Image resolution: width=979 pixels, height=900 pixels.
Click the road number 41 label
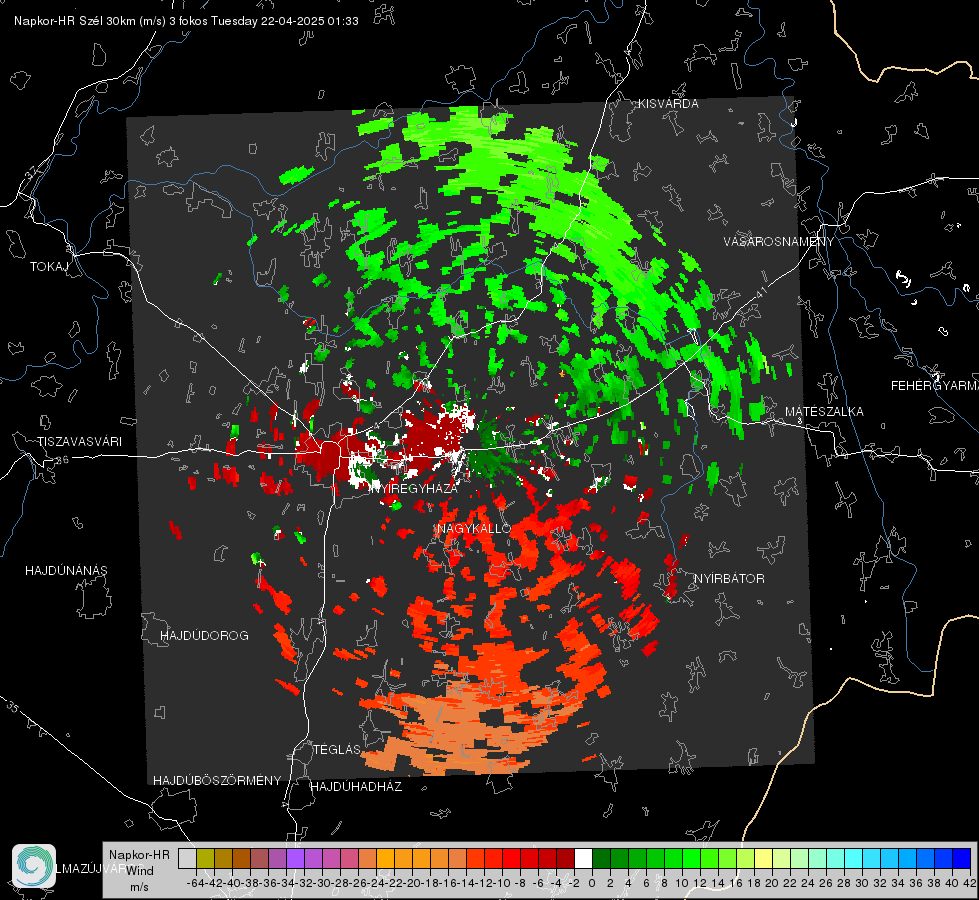[x=760, y=292]
